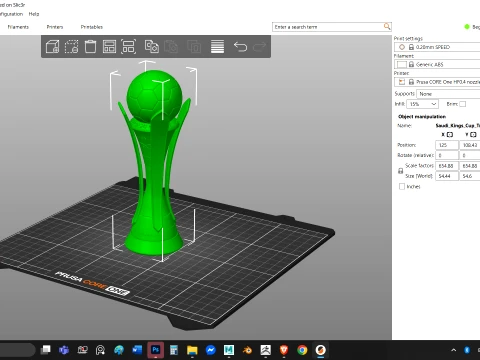Click the Redo arrow icon
The image size is (480, 360).
(x=259, y=47)
